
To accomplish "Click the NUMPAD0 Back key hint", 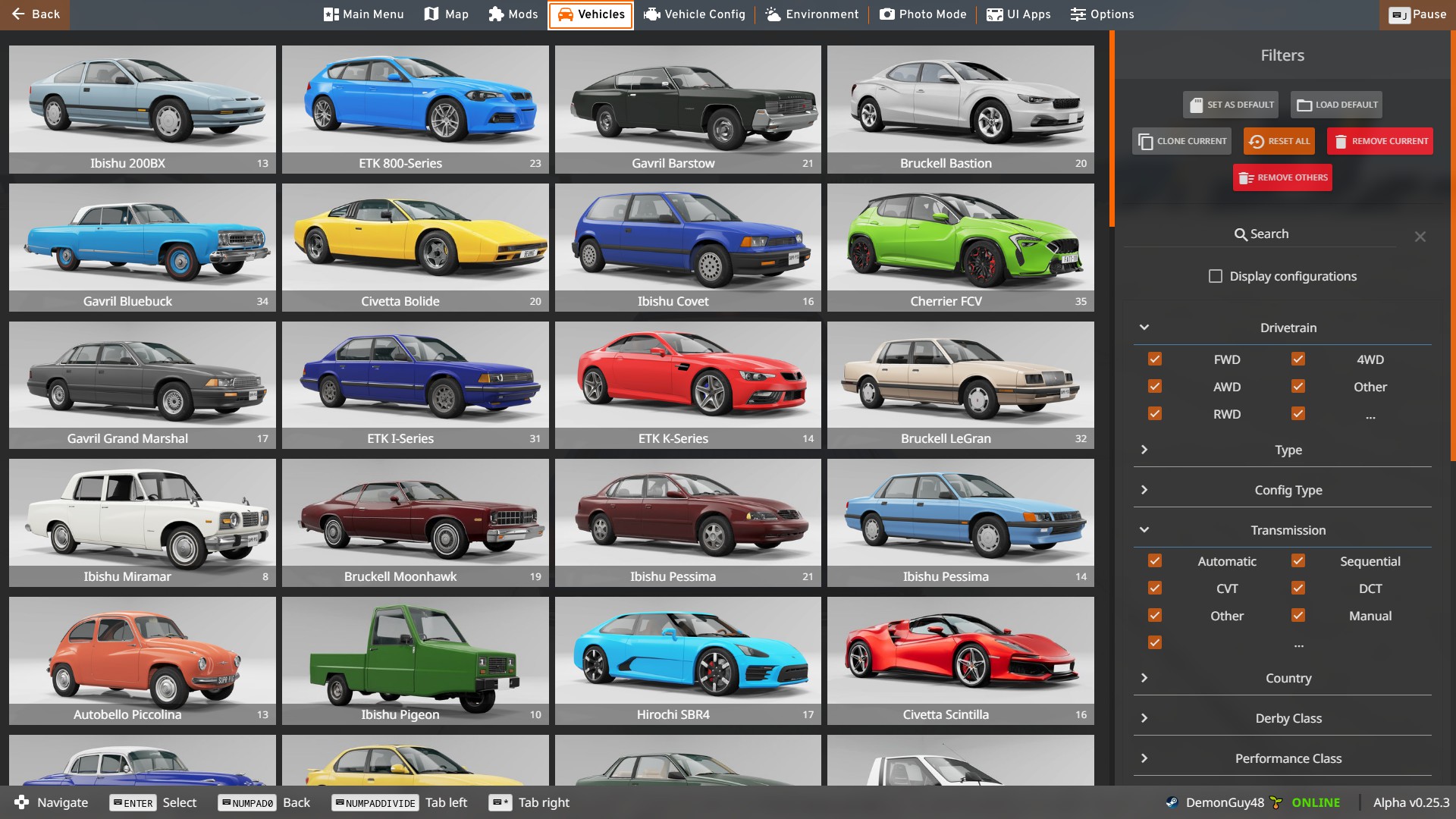I will 264,802.
